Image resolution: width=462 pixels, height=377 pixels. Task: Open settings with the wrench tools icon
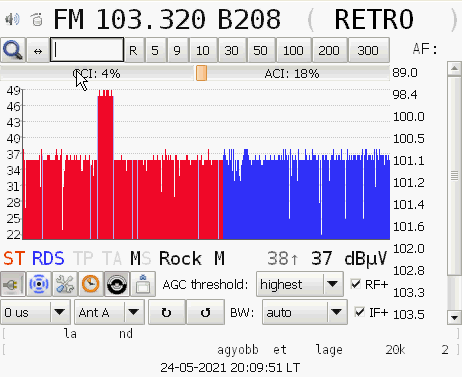(65, 284)
